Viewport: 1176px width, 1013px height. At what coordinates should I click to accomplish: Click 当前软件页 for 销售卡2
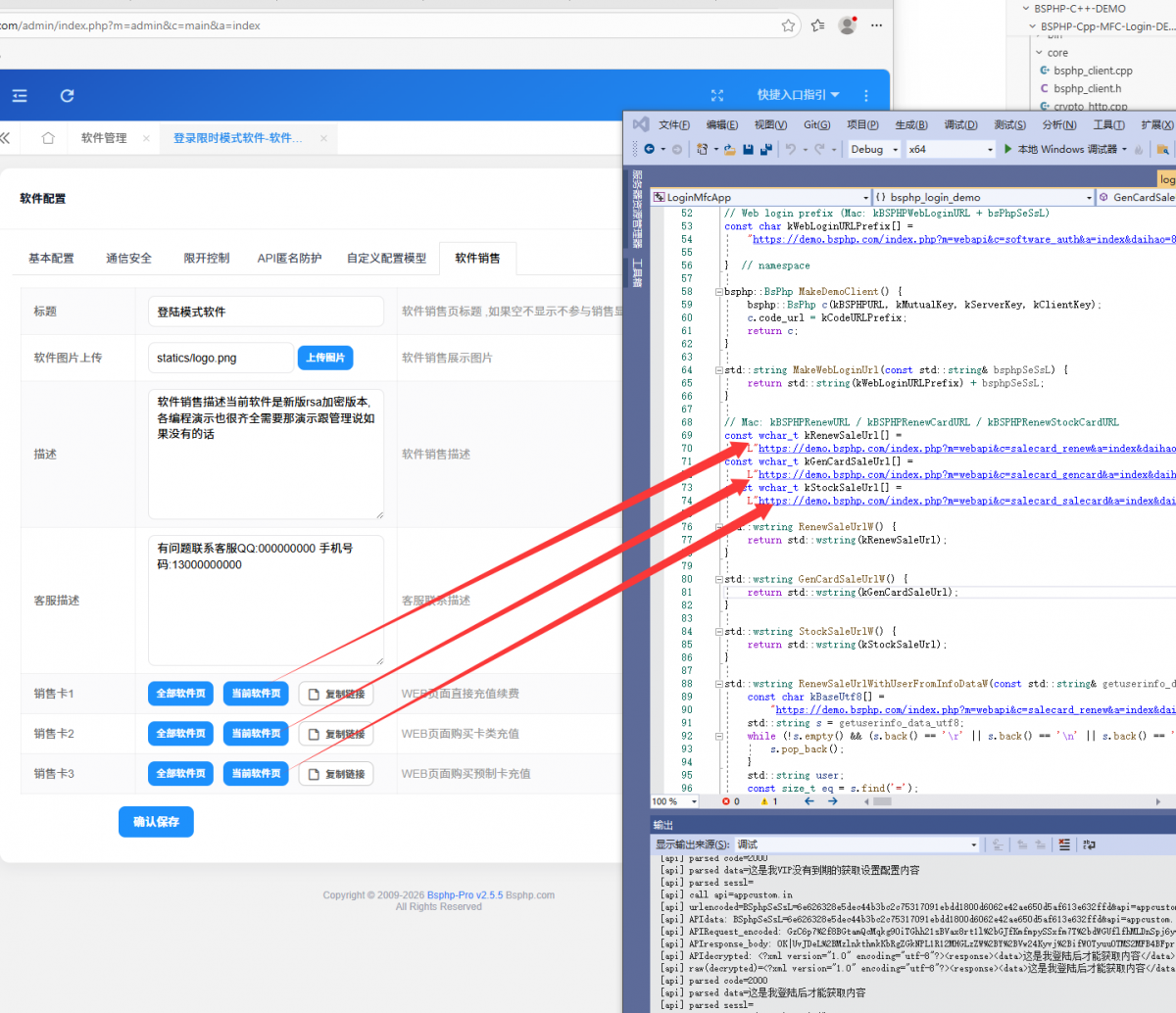click(256, 734)
